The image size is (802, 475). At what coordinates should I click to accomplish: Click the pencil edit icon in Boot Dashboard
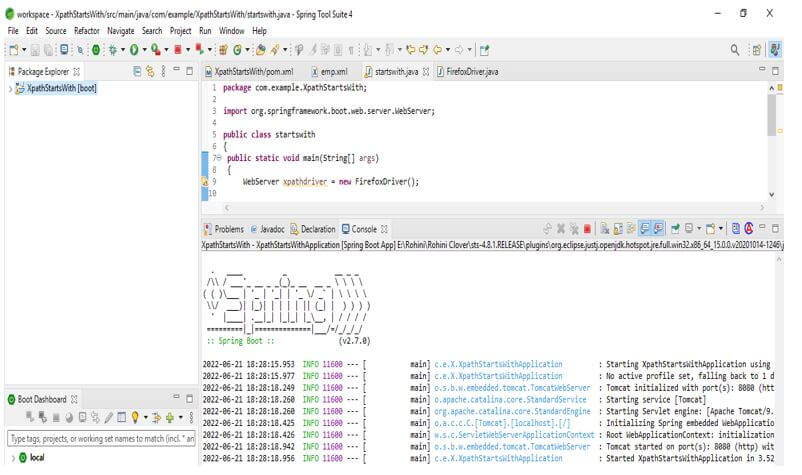pyautogui.click(x=108, y=418)
